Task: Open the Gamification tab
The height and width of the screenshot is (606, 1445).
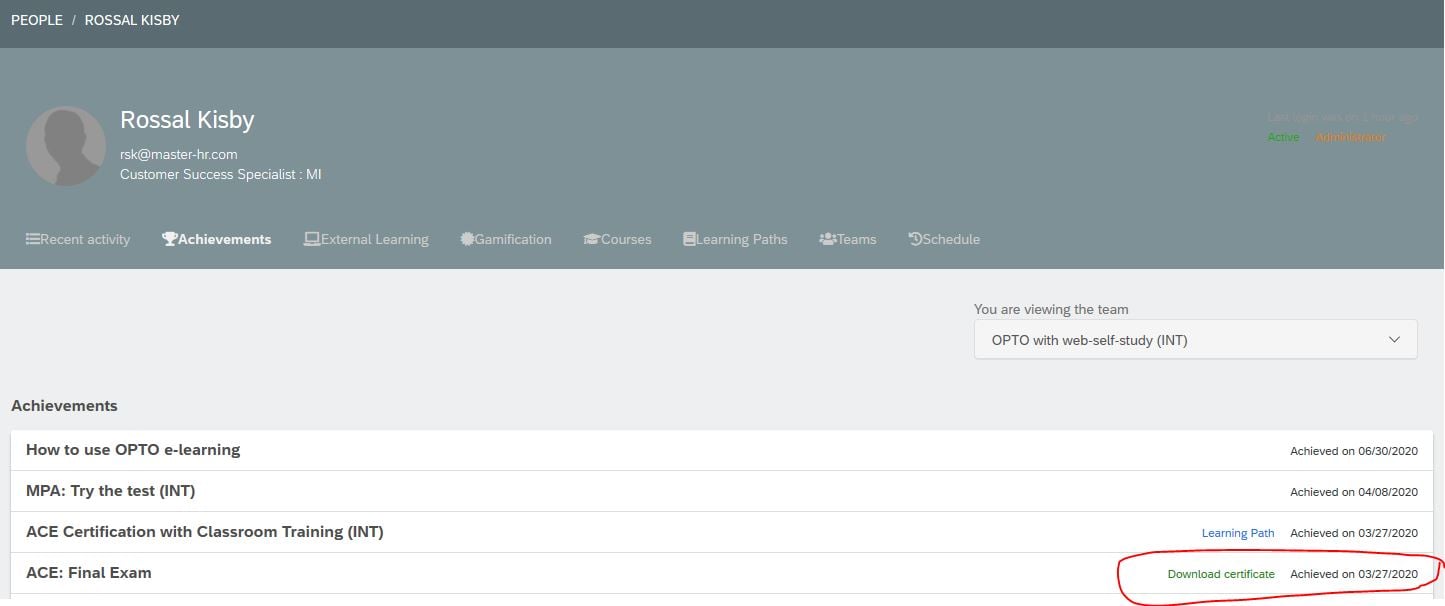Action: (x=513, y=240)
